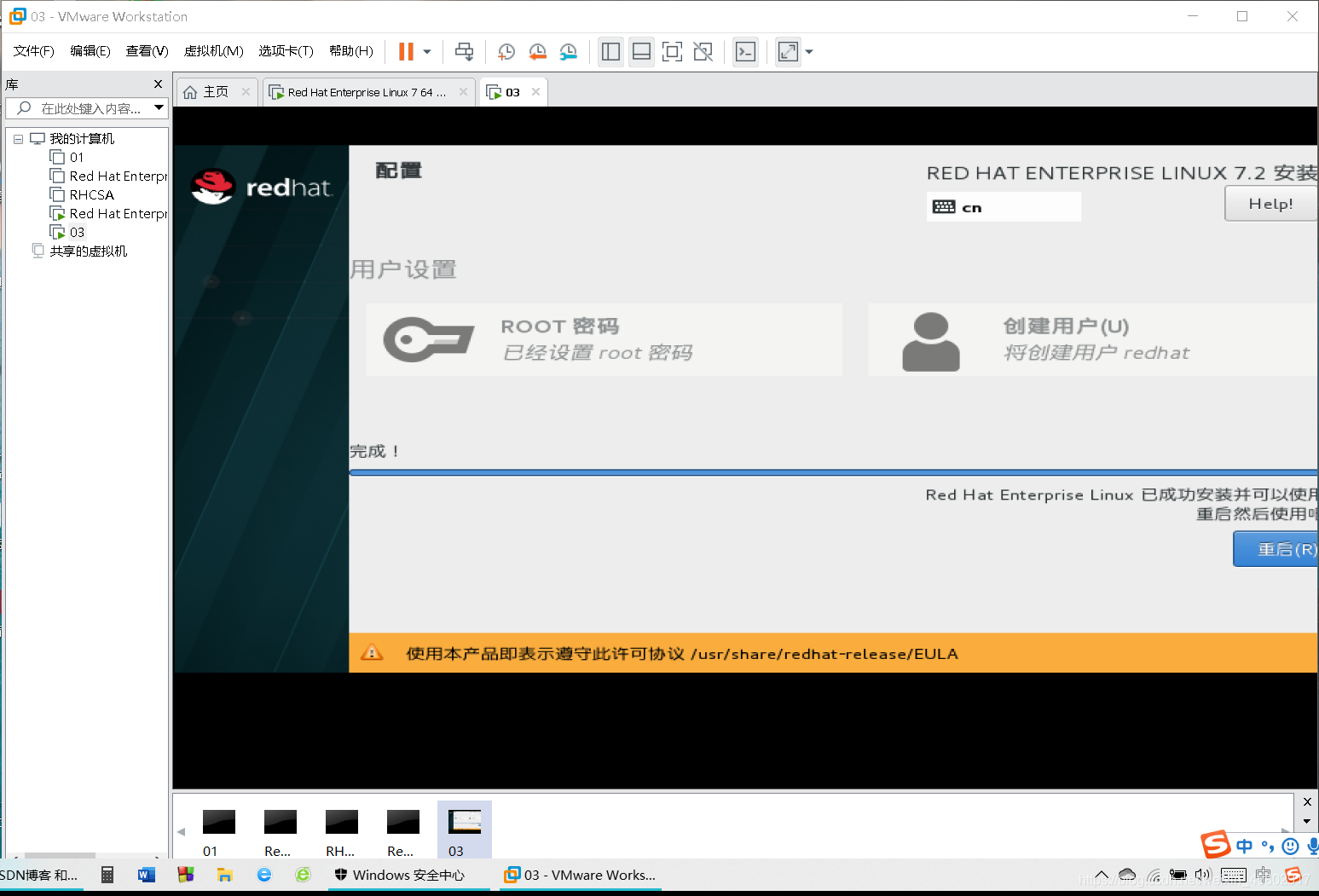Viewport: 1319px width, 896px height.
Task: Toggle the console view button
Action: tap(745, 52)
